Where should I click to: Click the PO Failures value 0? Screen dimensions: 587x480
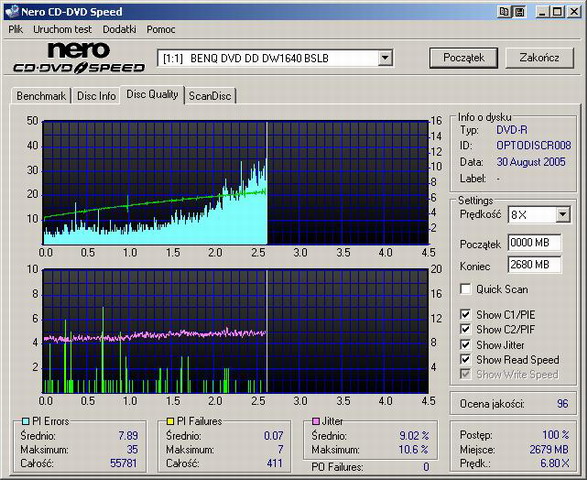pyautogui.click(x=426, y=467)
